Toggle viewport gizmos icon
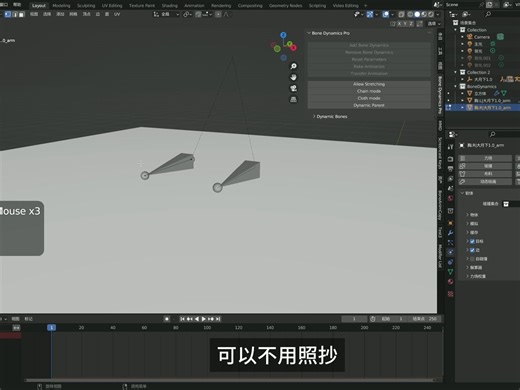Screen dimensions: 520x390 [x=370, y=14]
